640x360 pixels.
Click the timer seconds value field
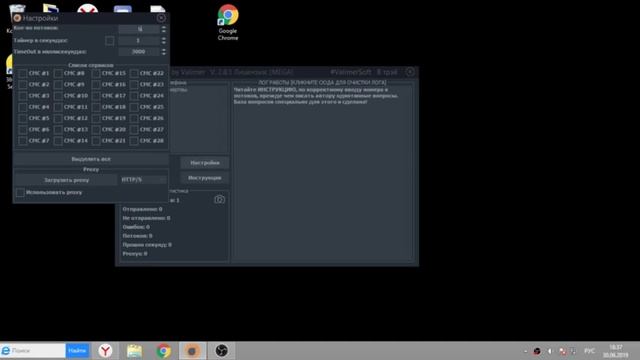click(x=139, y=41)
